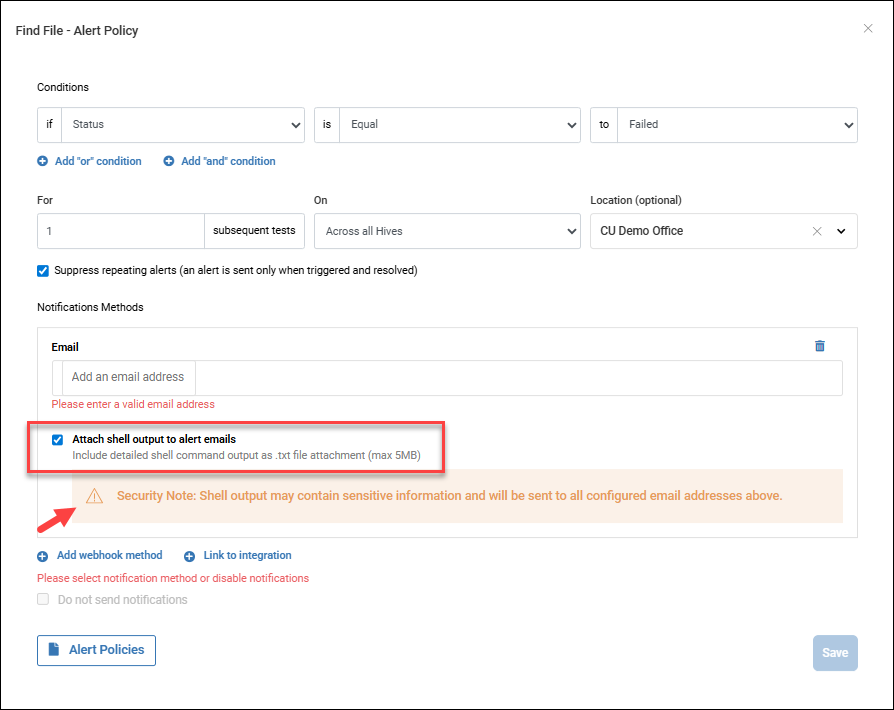Toggle Attach shell output to alert emails
The image size is (894, 710).
click(57, 440)
